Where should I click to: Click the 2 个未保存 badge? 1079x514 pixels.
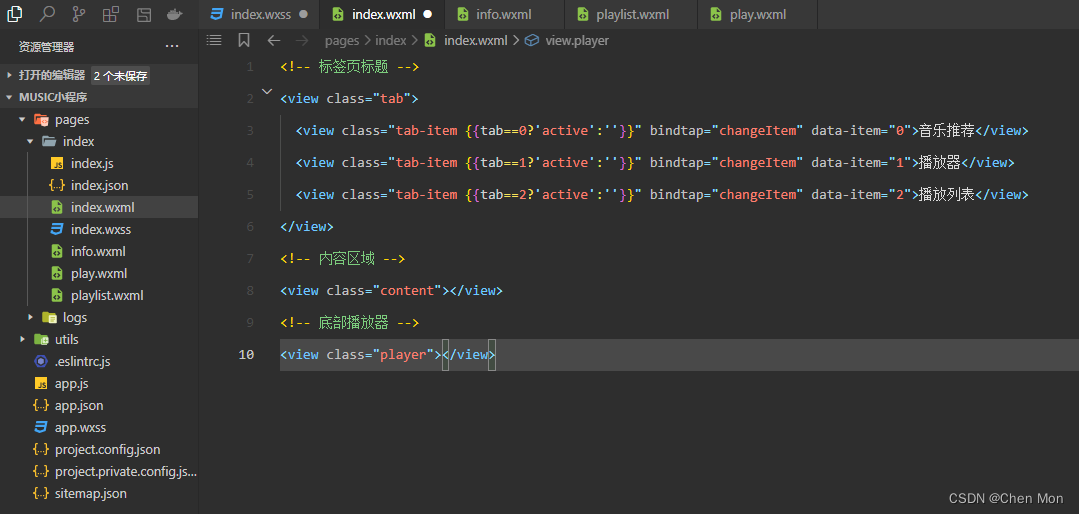(x=120, y=76)
